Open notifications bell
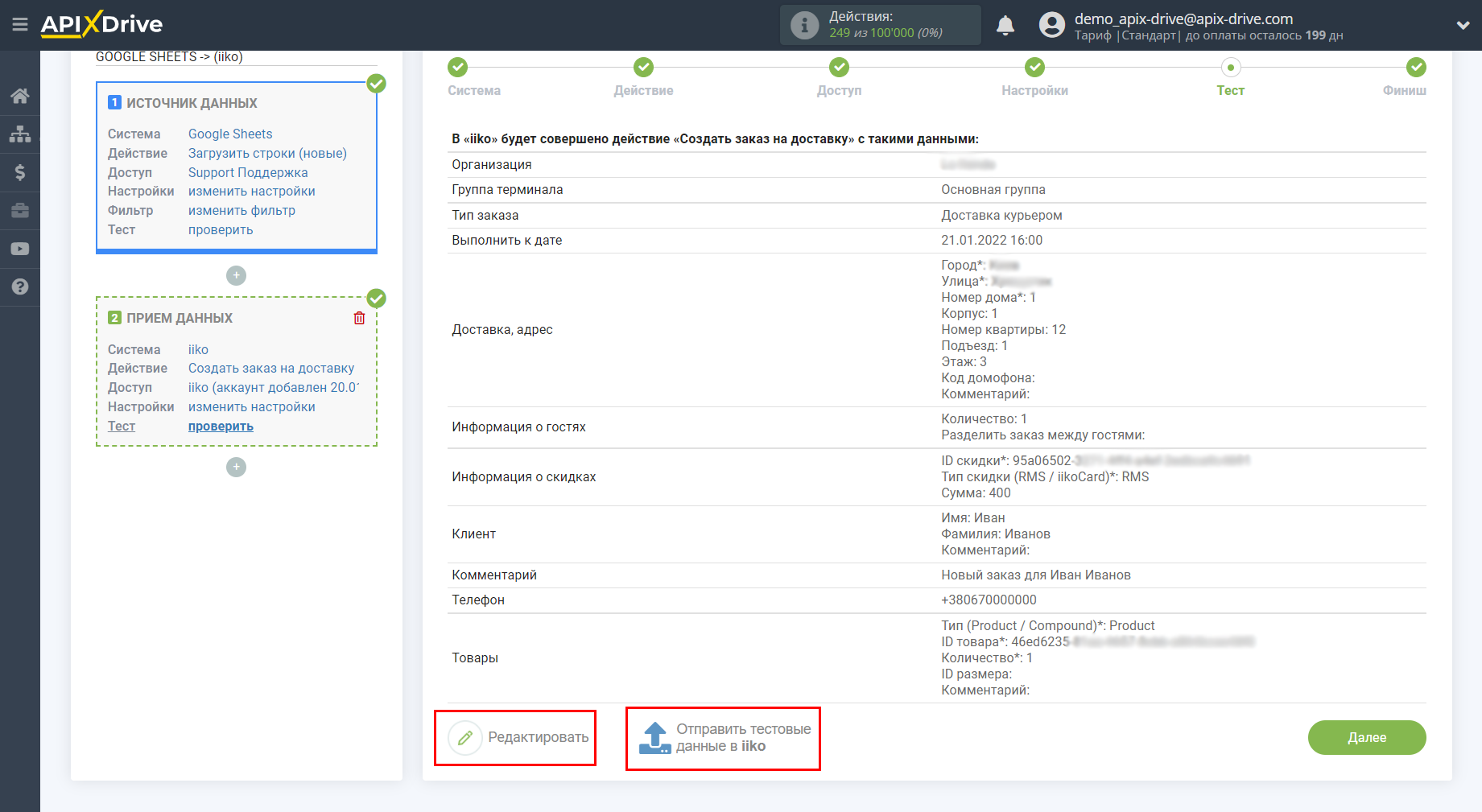 (x=1005, y=25)
